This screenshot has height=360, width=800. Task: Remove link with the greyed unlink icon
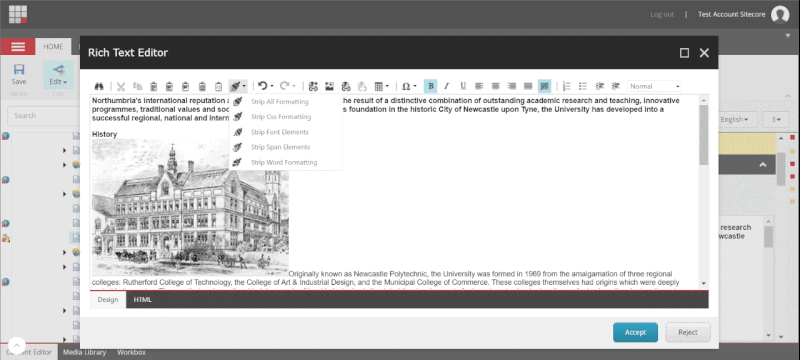[362, 86]
